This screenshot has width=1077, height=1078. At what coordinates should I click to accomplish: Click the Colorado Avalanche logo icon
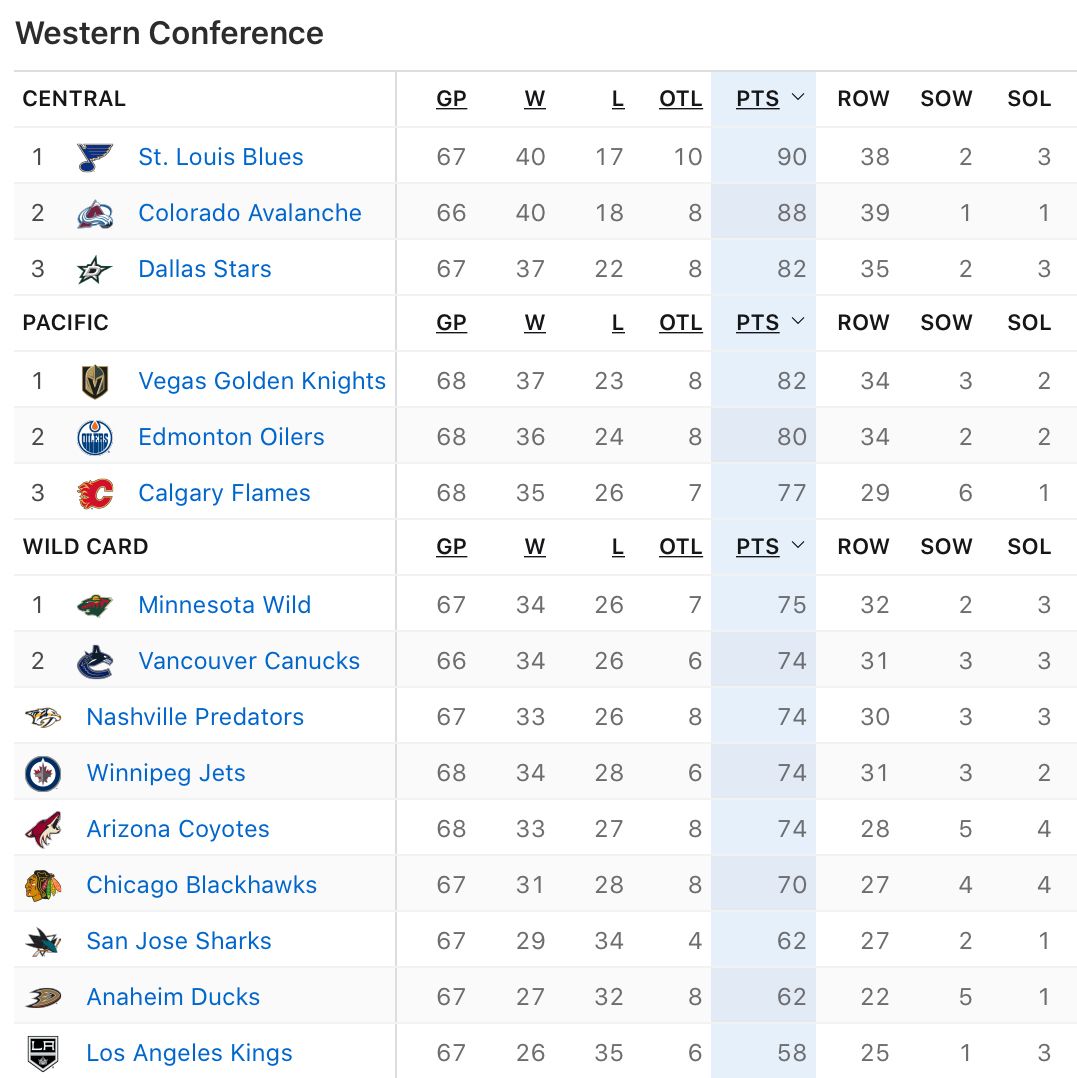point(95,213)
